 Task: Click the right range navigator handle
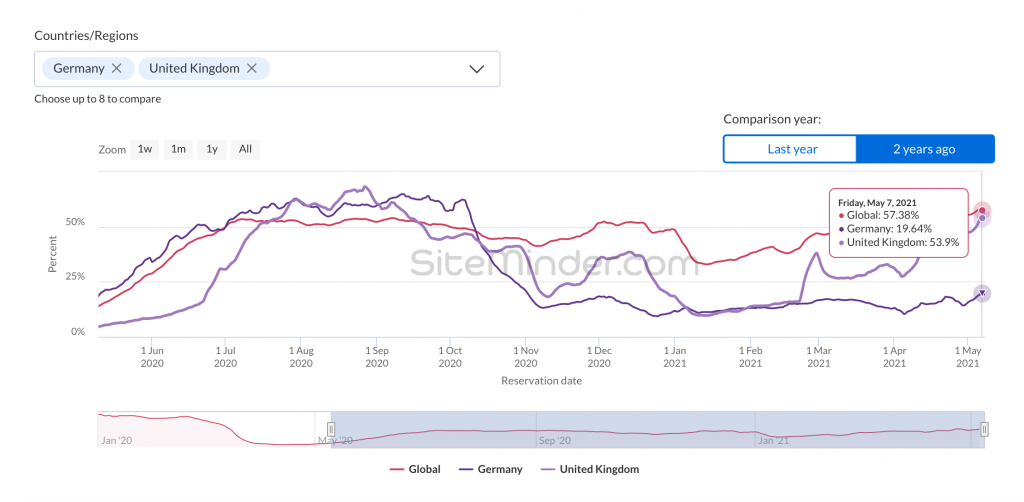click(x=984, y=429)
